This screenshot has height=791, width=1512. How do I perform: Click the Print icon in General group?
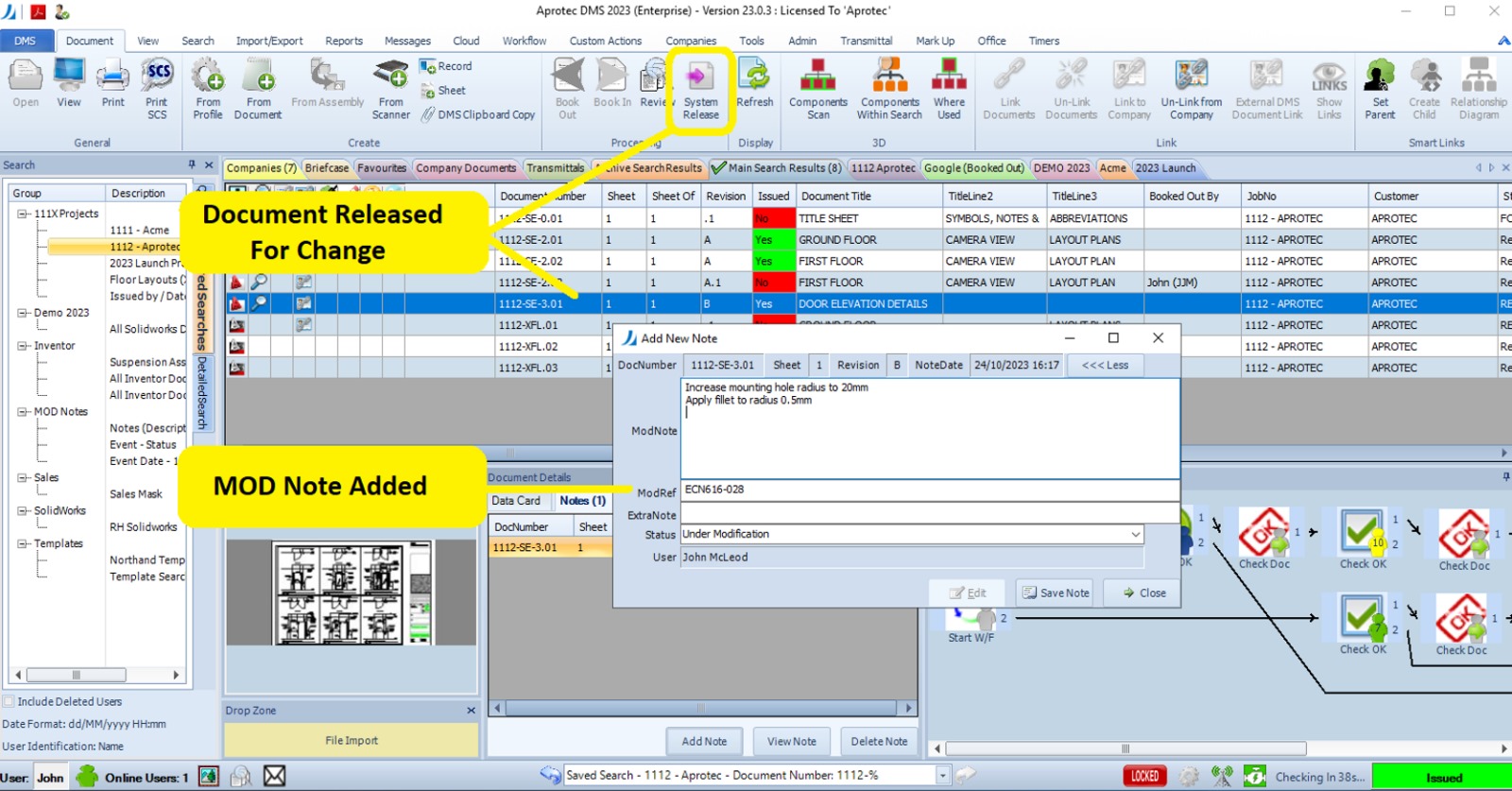[112, 83]
